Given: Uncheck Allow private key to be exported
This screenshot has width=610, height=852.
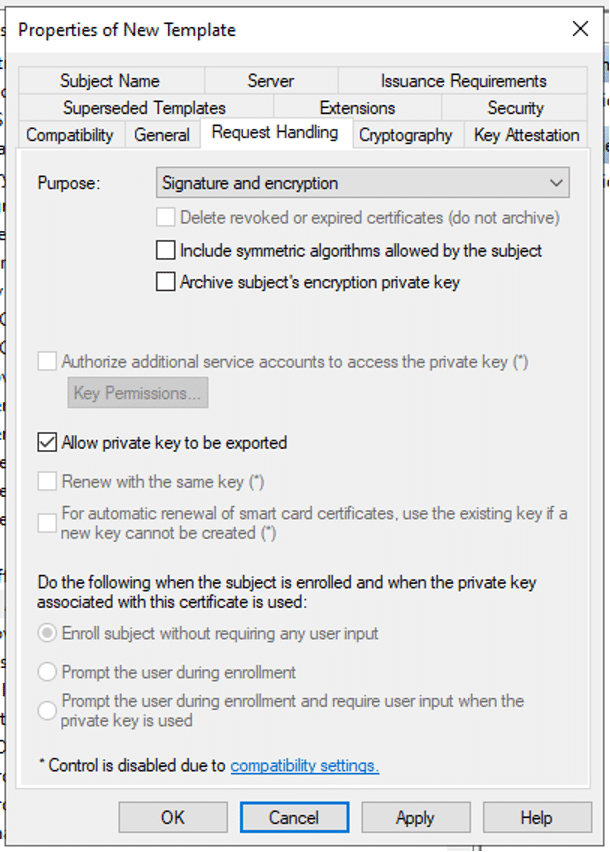Looking at the screenshot, I should (x=47, y=442).
